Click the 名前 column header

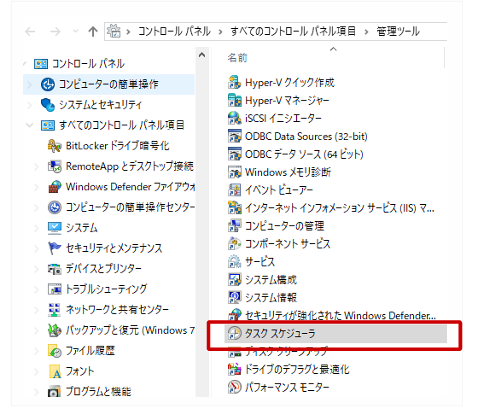pyautogui.click(x=237, y=58)
